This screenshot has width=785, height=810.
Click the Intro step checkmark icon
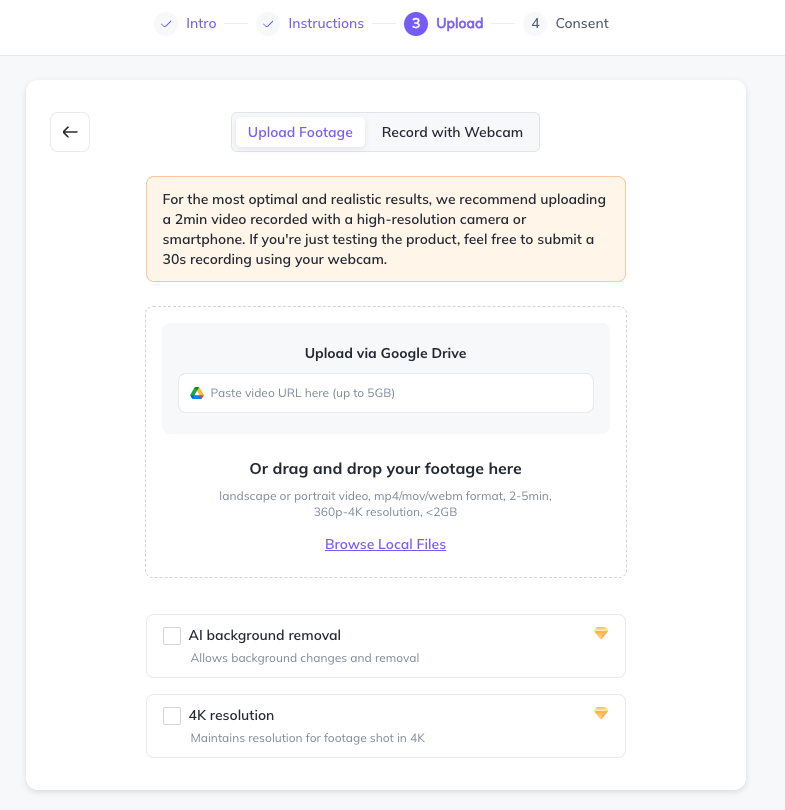(166, 23)
